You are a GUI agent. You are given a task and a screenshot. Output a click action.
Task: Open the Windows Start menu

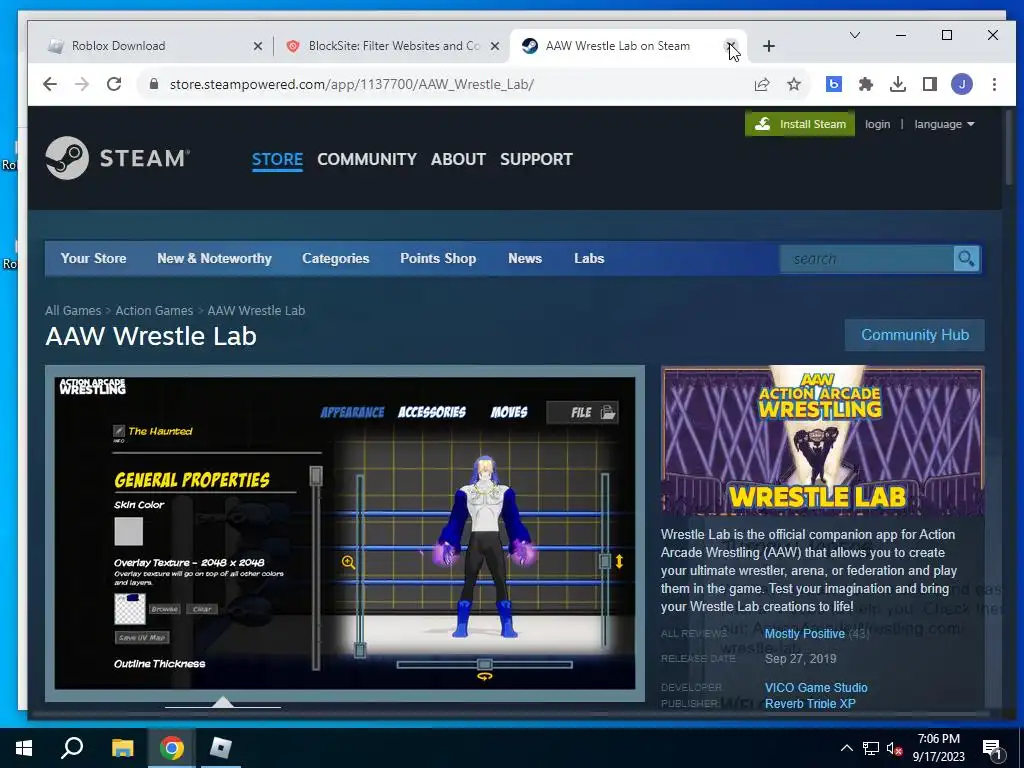24,748
